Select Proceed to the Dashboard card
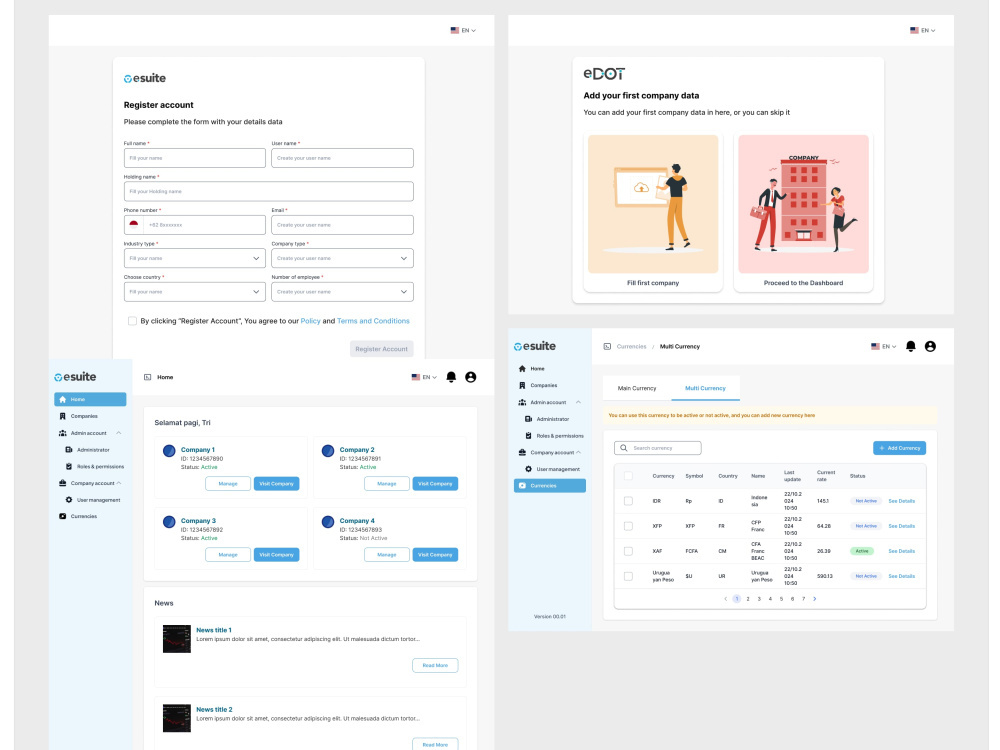This screenshot has width=1000, height=750. tap(804, 212)
